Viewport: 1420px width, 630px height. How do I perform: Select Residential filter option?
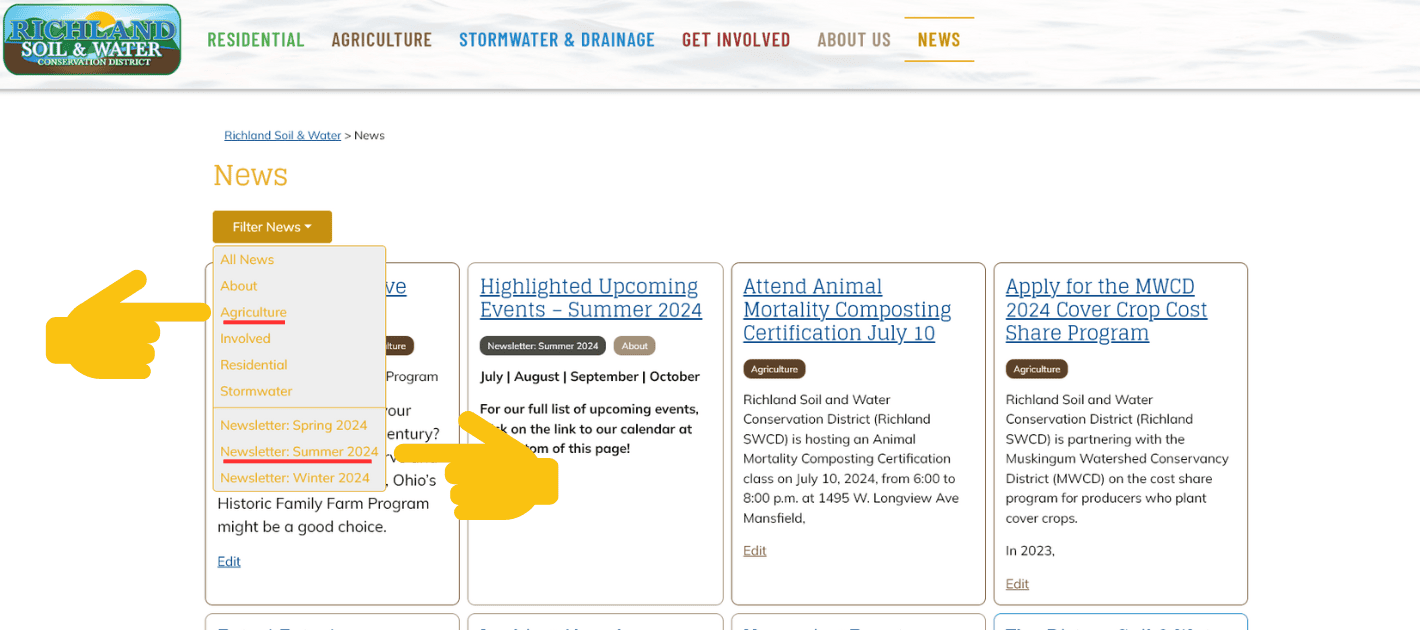tap(254, 365)
